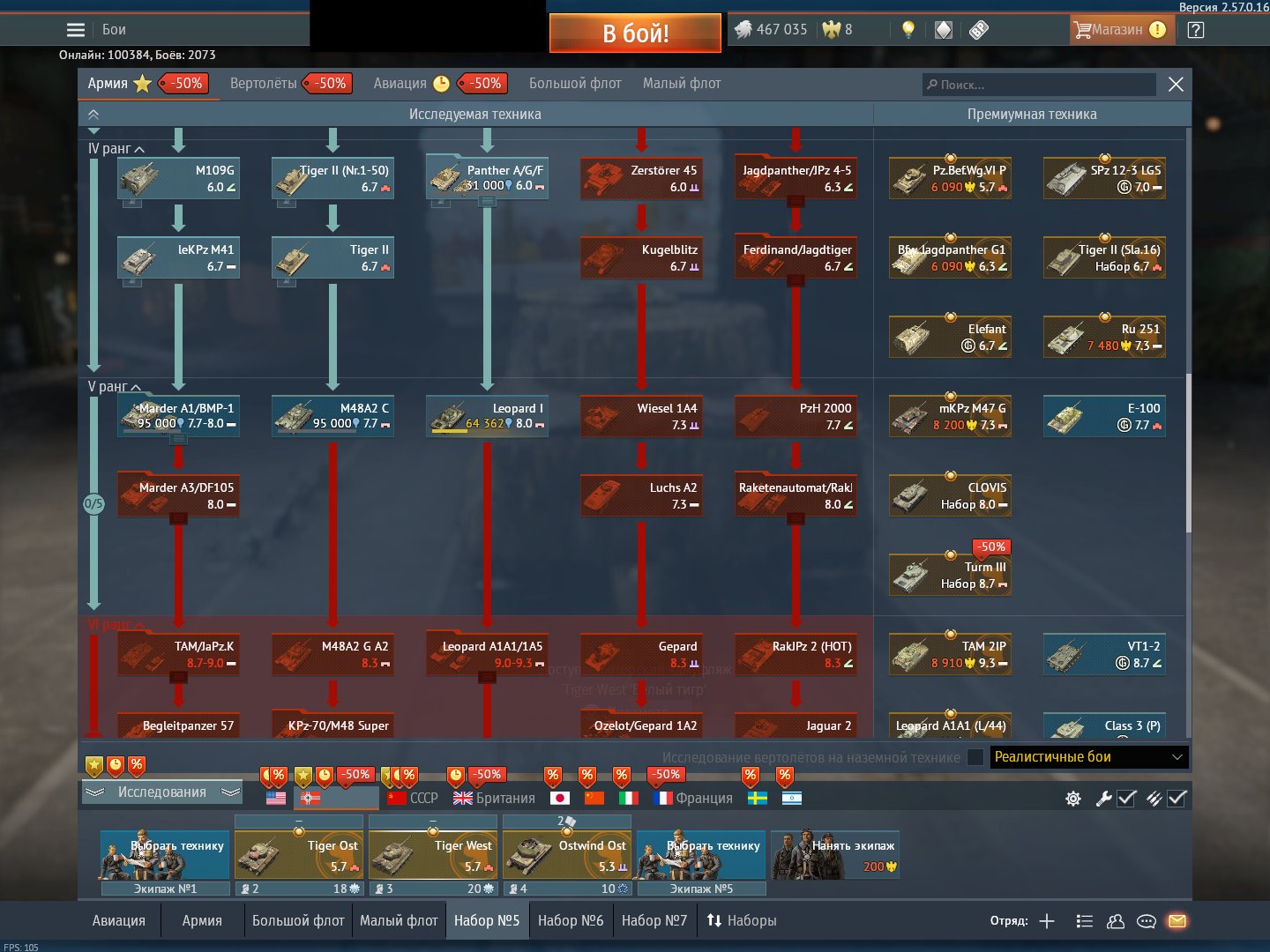Click Выбрать технику for Экипаж №5
Image resolution: width=1270 pixels, height=952 pixels.
(x=701, y=855)
